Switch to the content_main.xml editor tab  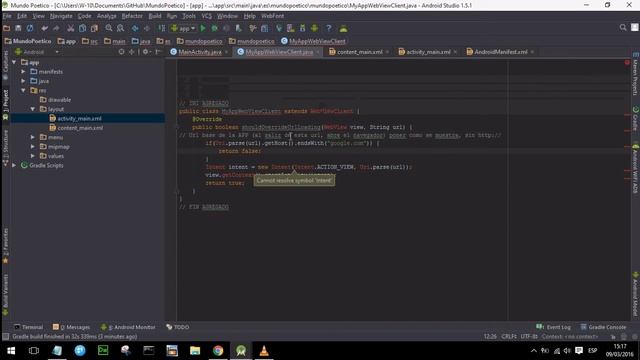(360, 52)
